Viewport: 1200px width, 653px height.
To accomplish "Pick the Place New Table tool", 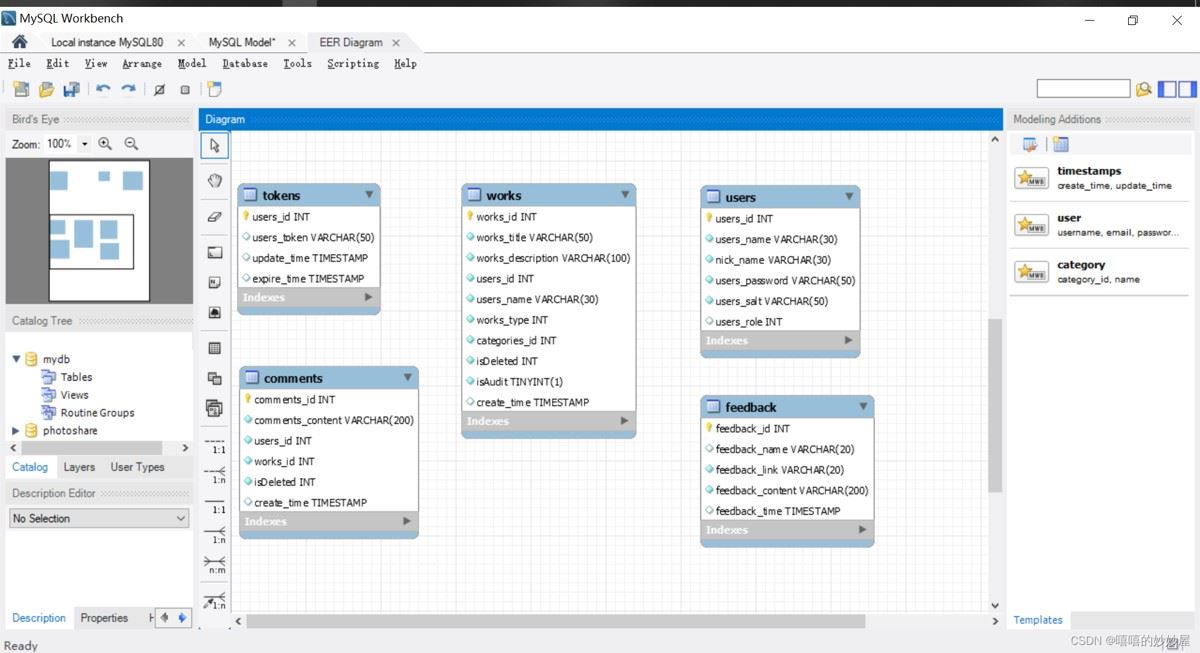I will [x=214, y=348].
